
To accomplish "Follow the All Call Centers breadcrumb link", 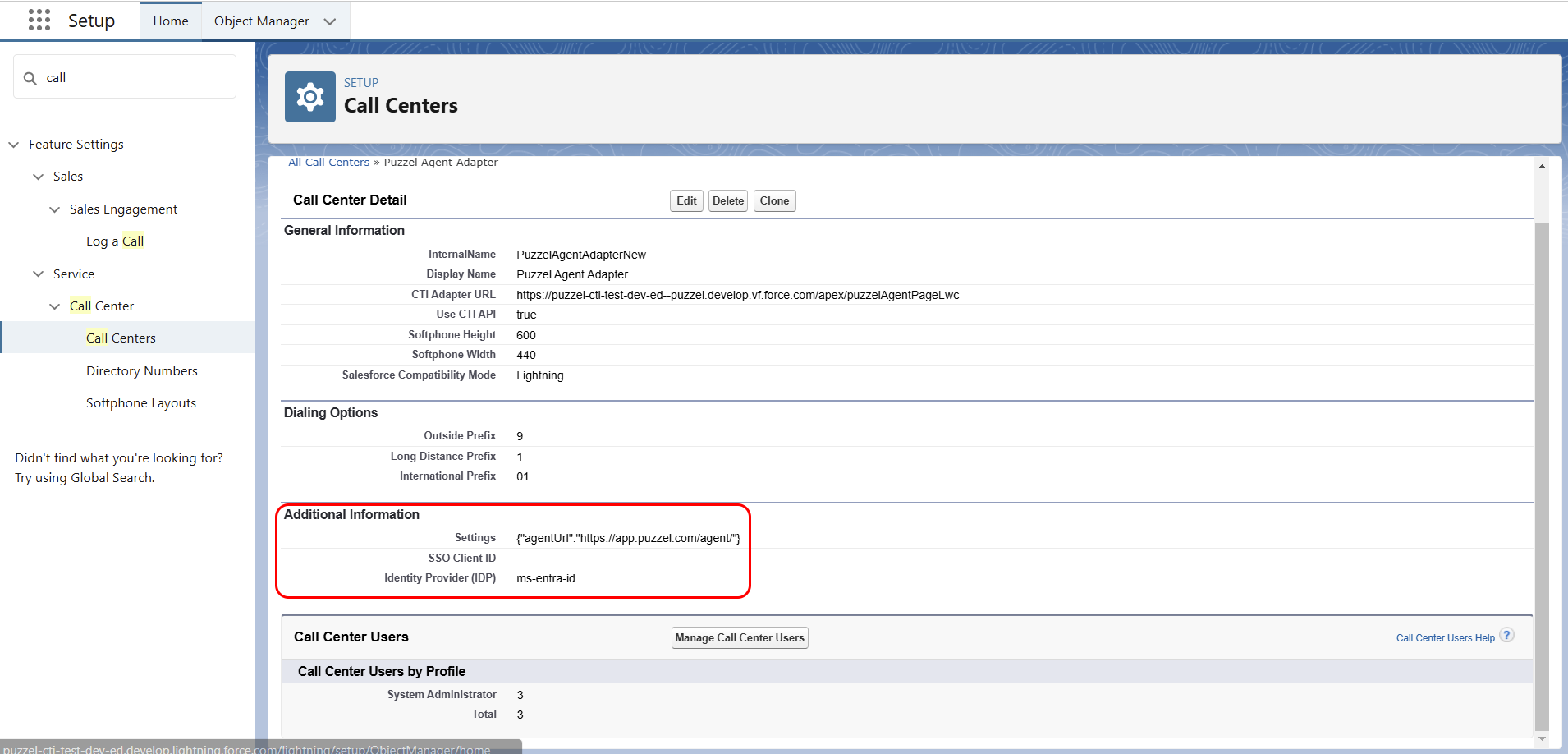I will pyautogui.click(x=328, y=162).
